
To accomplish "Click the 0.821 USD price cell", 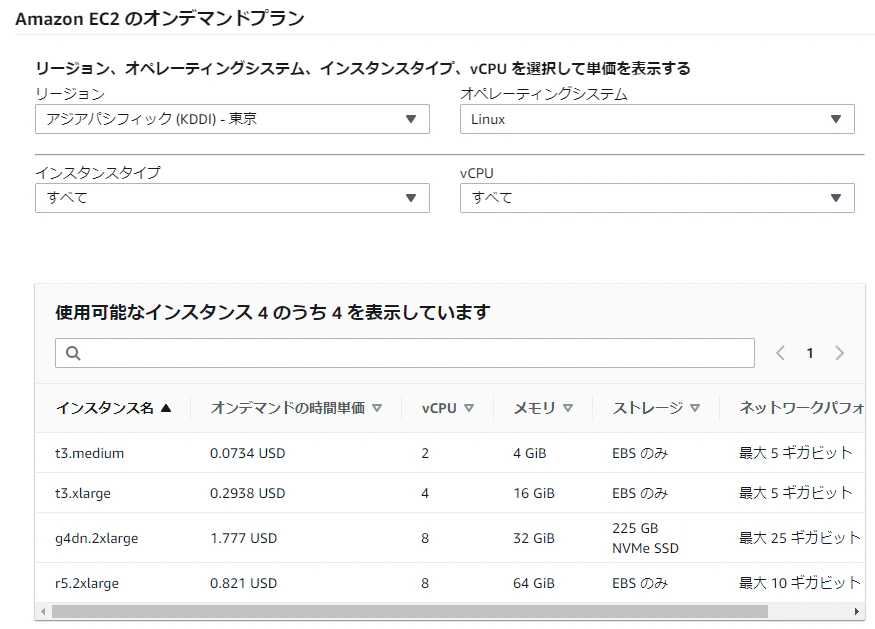I will tap(243, 583).
